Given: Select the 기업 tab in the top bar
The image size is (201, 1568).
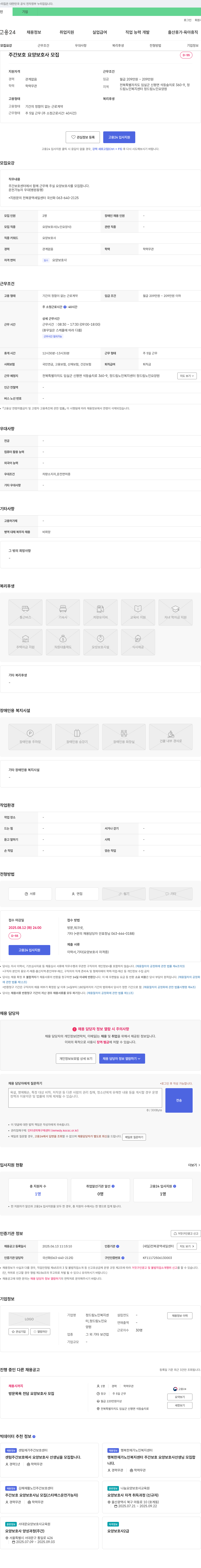Looking at the screenshot, I should coord(25,12).
